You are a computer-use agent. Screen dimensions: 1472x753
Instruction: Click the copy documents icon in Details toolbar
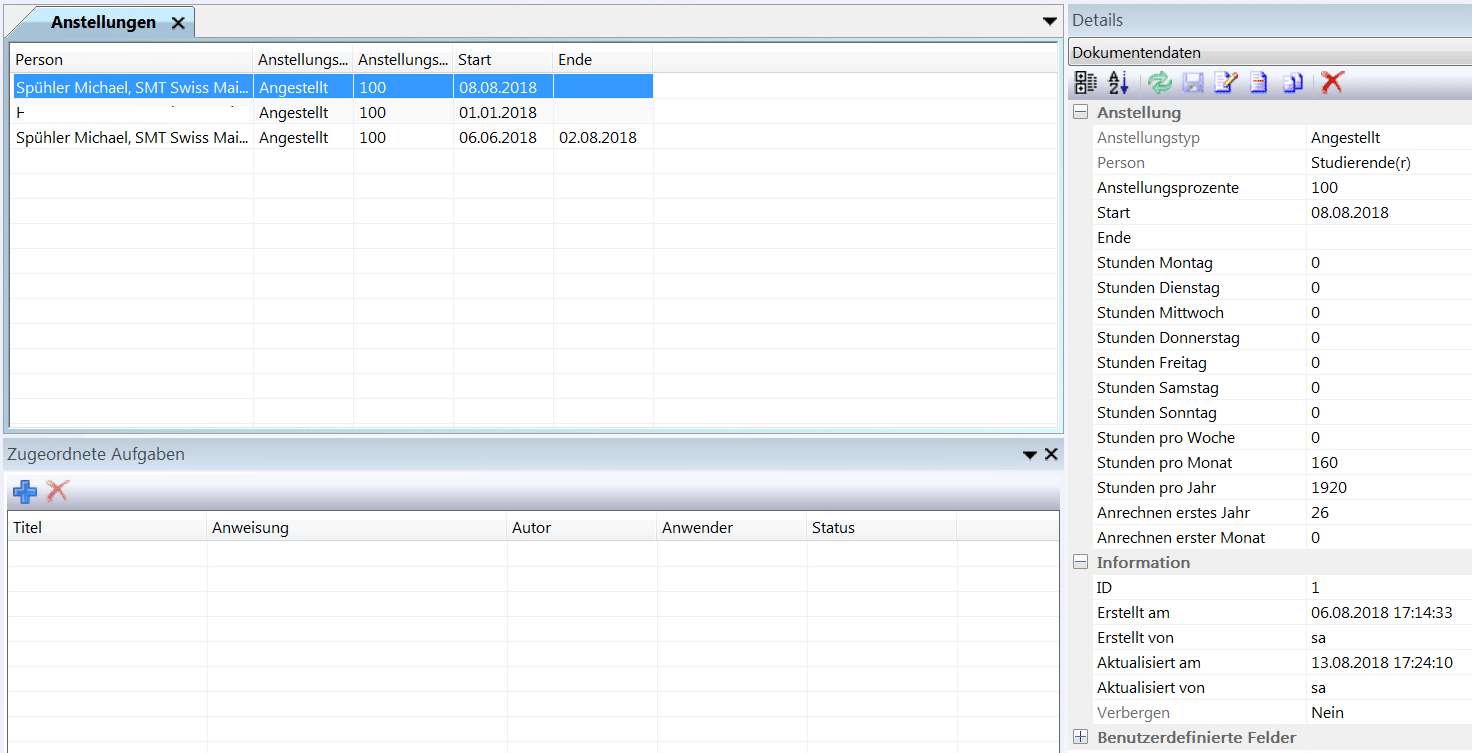pyautogui.click(x=1293, y=83)
